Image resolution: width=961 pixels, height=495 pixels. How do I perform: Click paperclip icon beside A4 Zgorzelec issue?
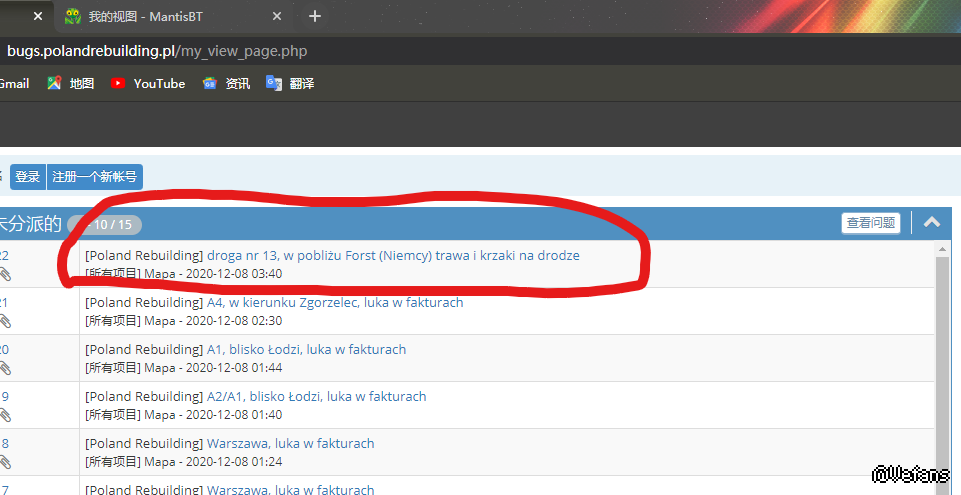pos(5,321)
